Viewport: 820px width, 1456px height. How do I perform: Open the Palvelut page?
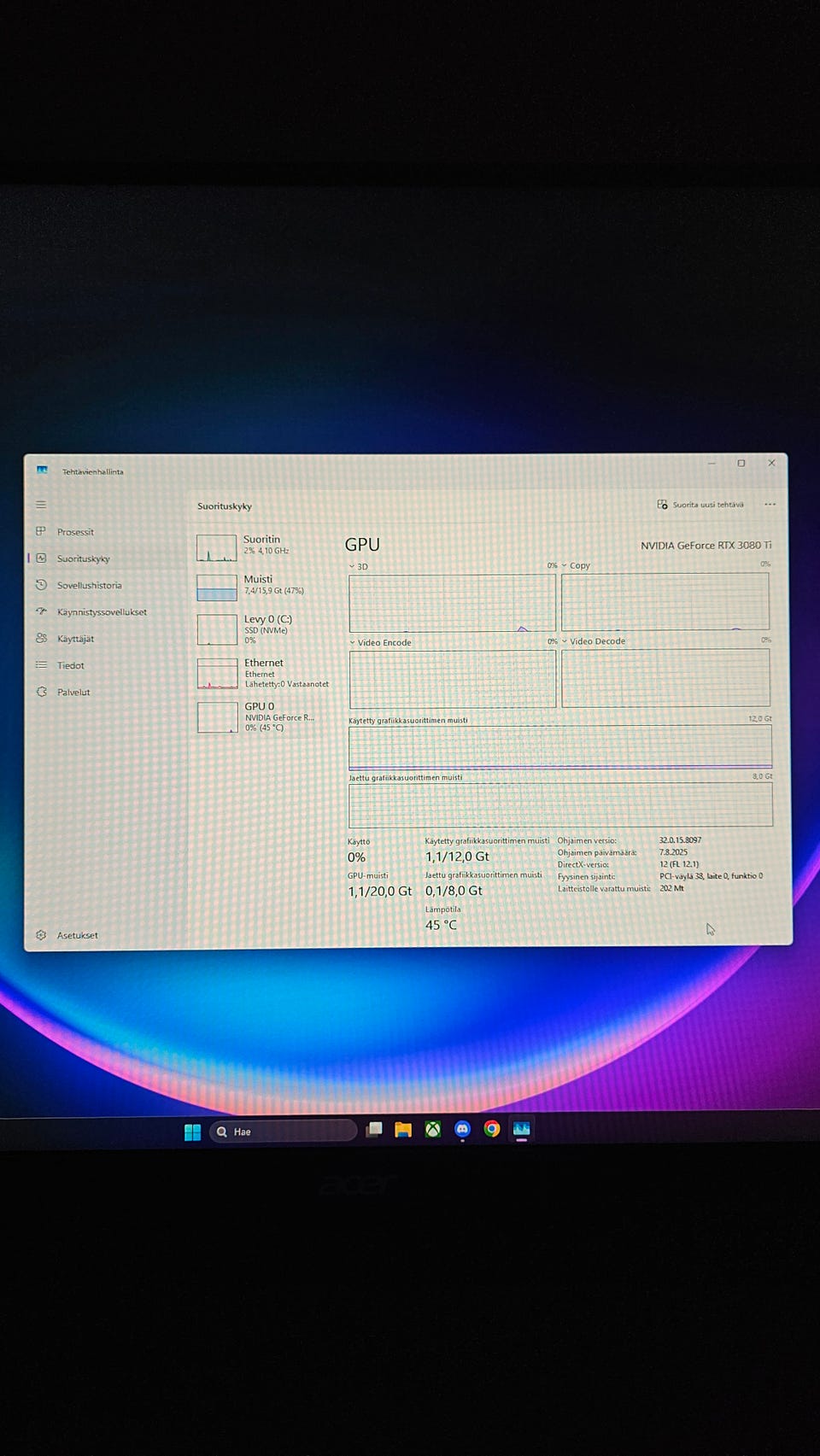coord(73,692)
